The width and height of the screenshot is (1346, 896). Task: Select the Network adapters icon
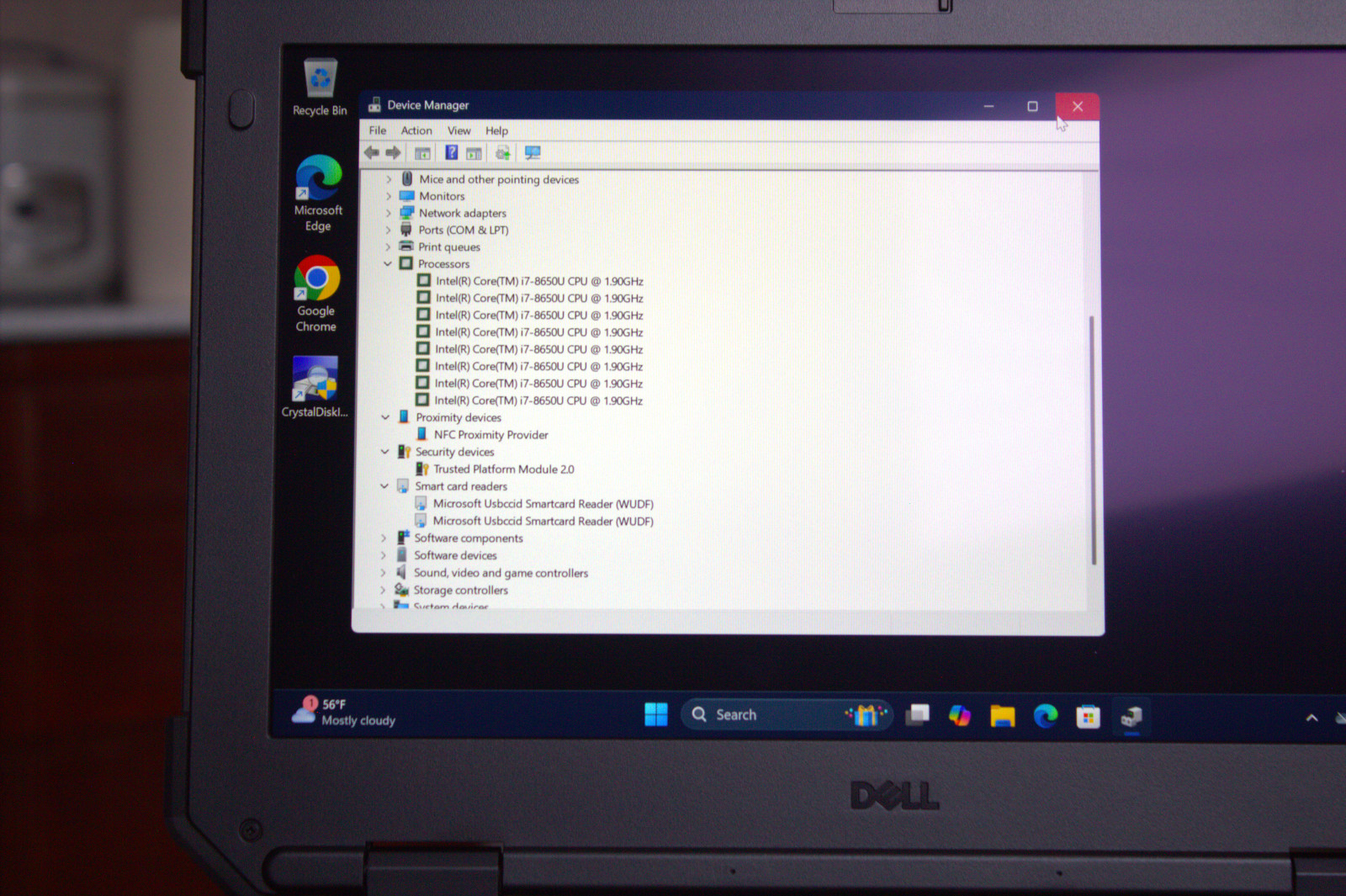point(407,213)
